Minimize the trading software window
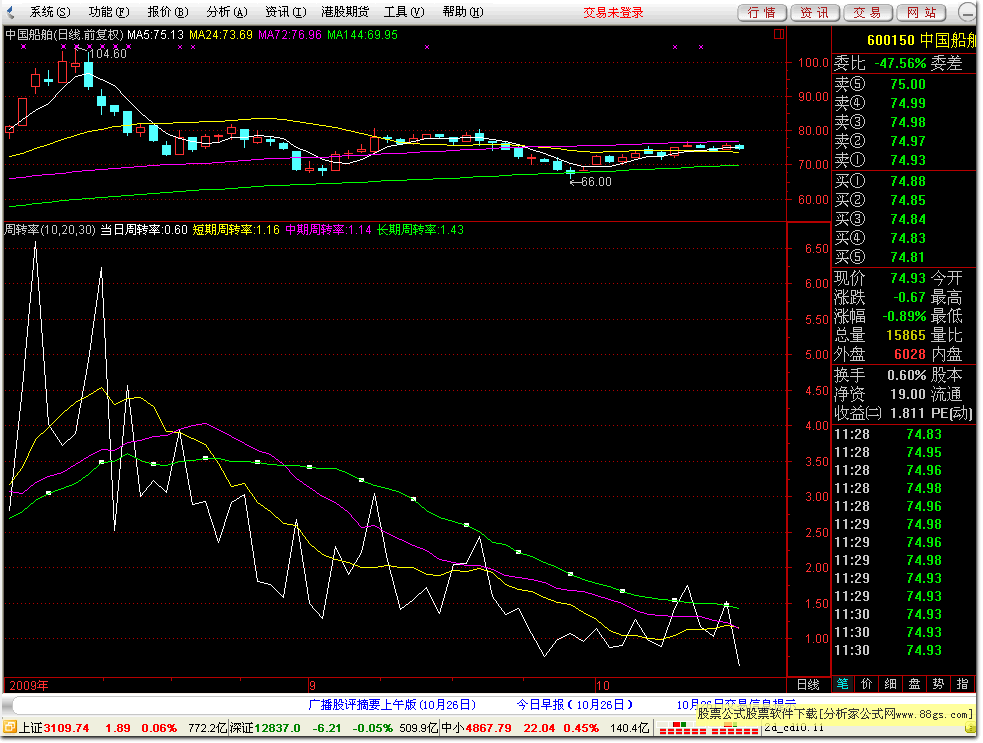 click(969, 12)
